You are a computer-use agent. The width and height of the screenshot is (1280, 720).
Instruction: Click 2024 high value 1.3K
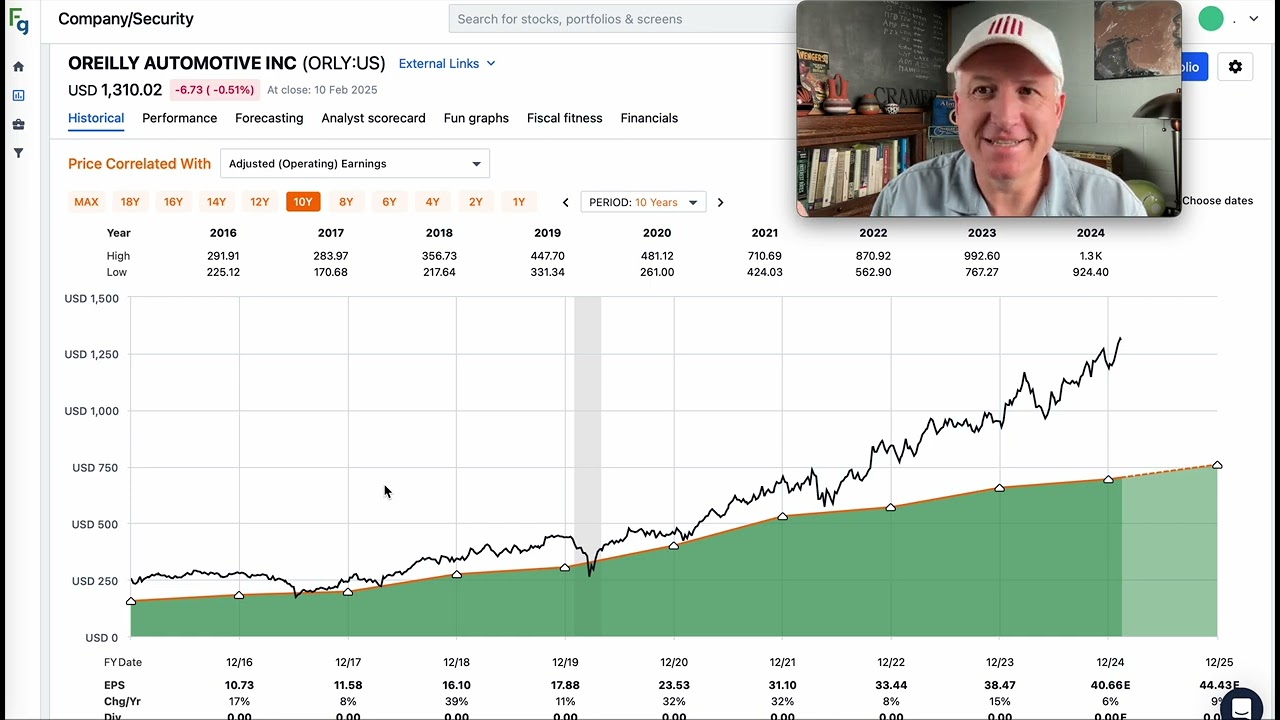[x=1090, y=256]
